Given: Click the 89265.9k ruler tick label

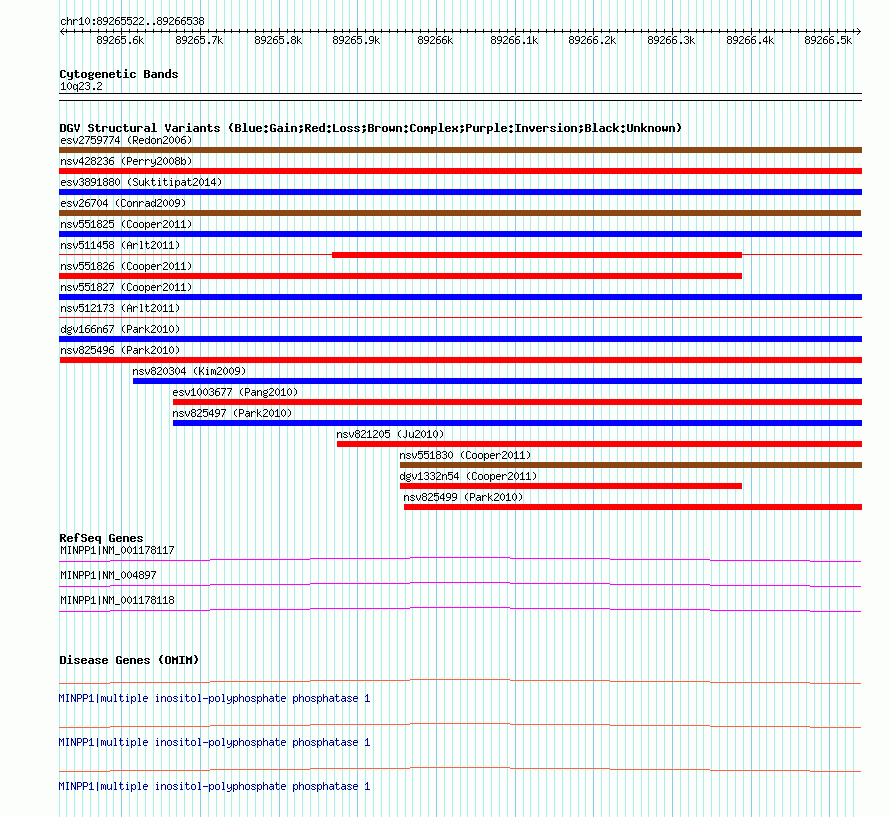Looking at the screenshot, I should point(356,40).
